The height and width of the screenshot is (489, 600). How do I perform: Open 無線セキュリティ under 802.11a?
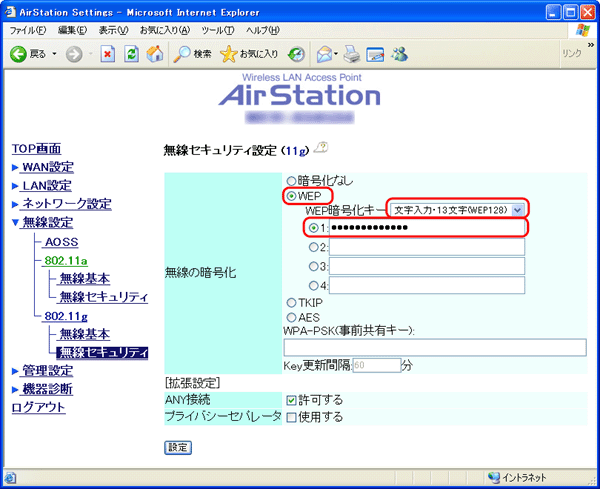(x=104, y=297)
